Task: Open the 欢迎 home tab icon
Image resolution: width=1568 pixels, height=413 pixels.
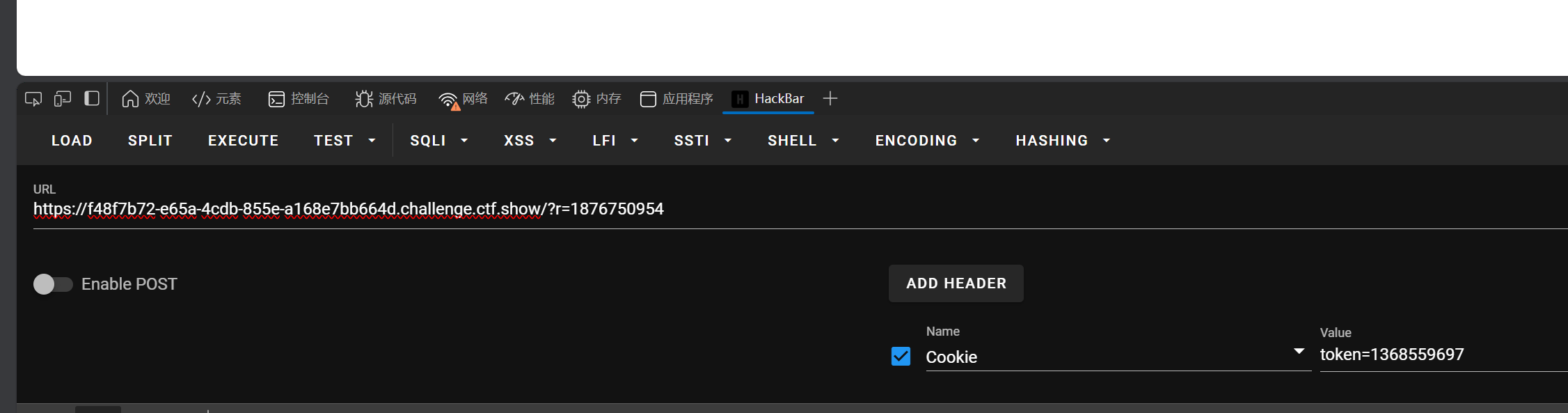Action: coord(130,99)
